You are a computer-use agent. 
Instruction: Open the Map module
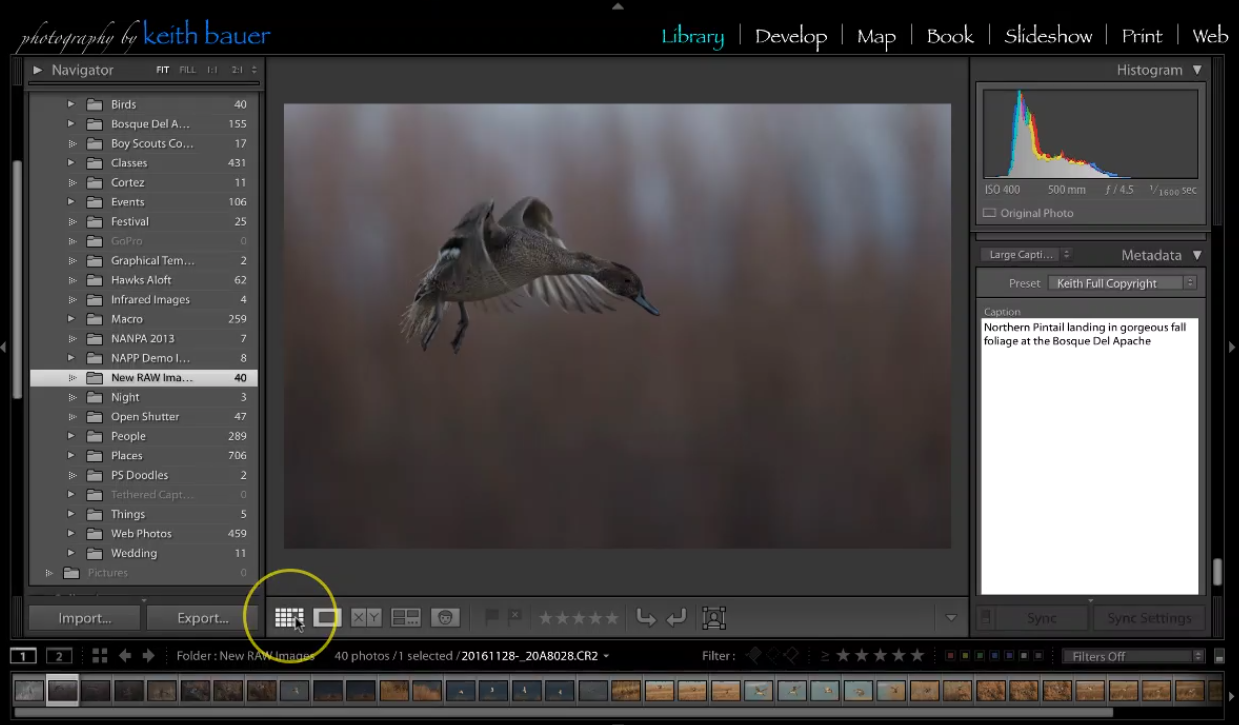click(875, 35)
